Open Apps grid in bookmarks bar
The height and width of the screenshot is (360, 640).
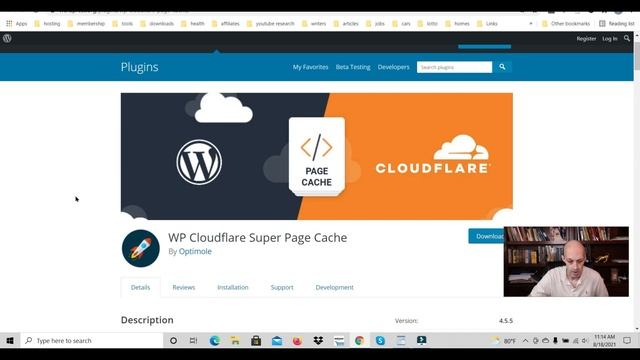(x=16, y=24)
